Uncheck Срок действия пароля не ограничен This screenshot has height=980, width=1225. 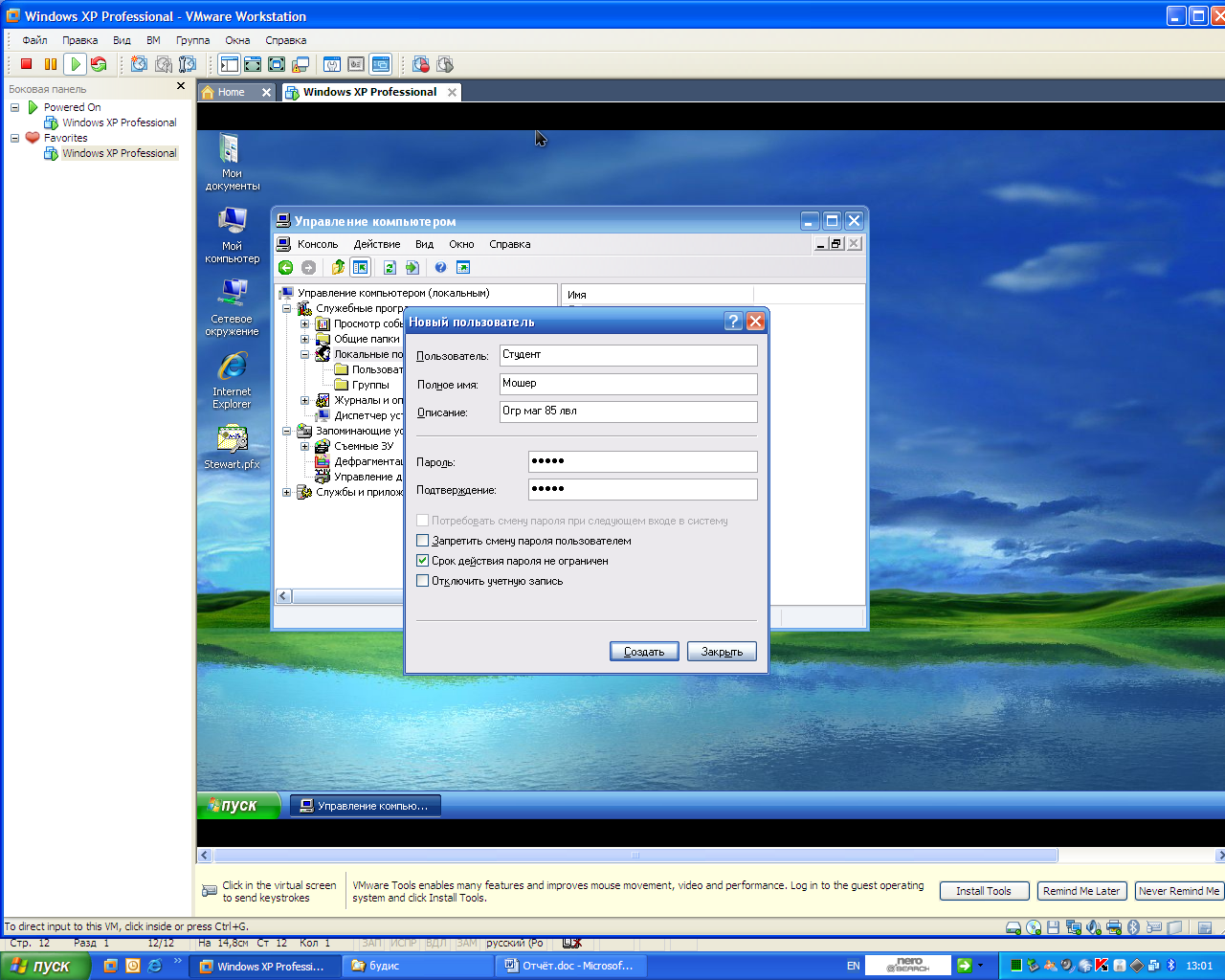pos(423,561)
